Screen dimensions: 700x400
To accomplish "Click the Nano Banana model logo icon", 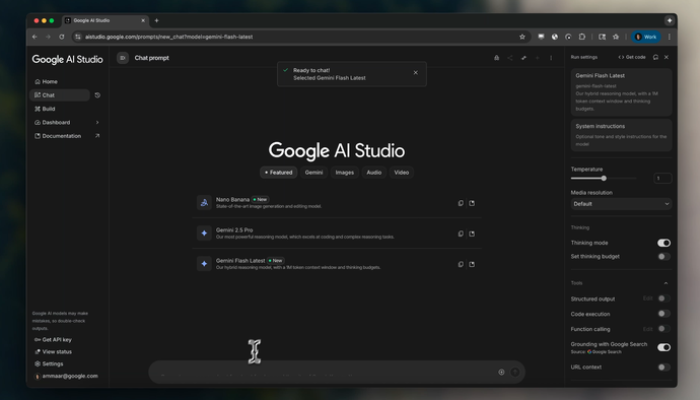I will pos(204,203).
